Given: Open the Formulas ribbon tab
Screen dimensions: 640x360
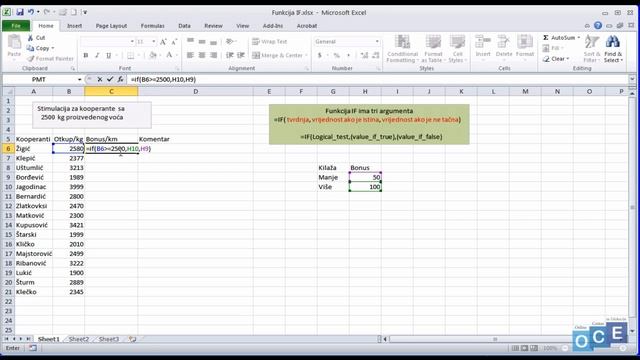Looking at the screenshot, I should pyautogui.click(x=152, y=26).
